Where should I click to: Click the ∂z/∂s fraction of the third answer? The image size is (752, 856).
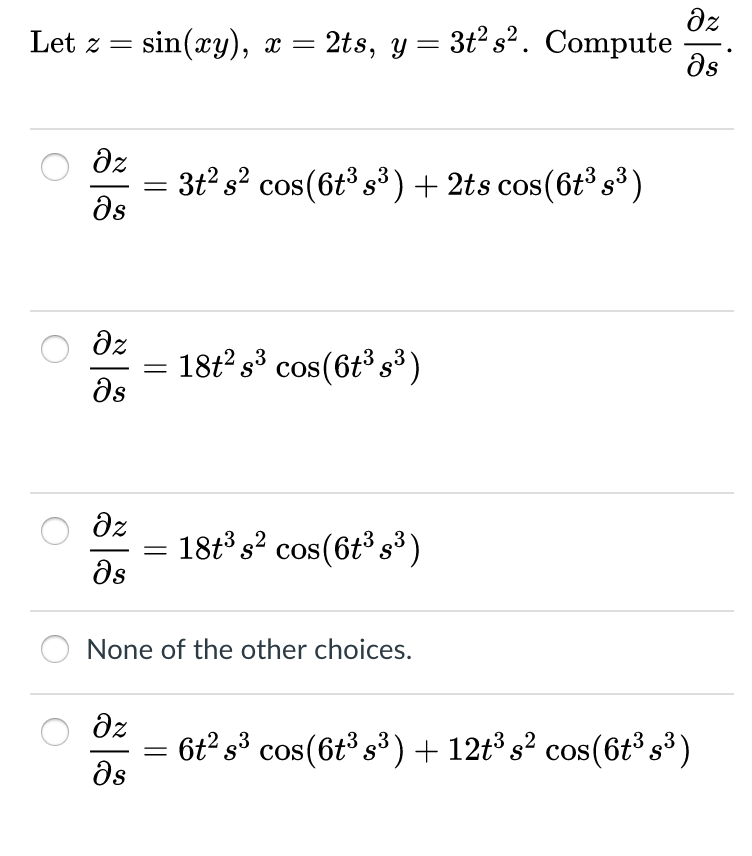pos(110,549)
